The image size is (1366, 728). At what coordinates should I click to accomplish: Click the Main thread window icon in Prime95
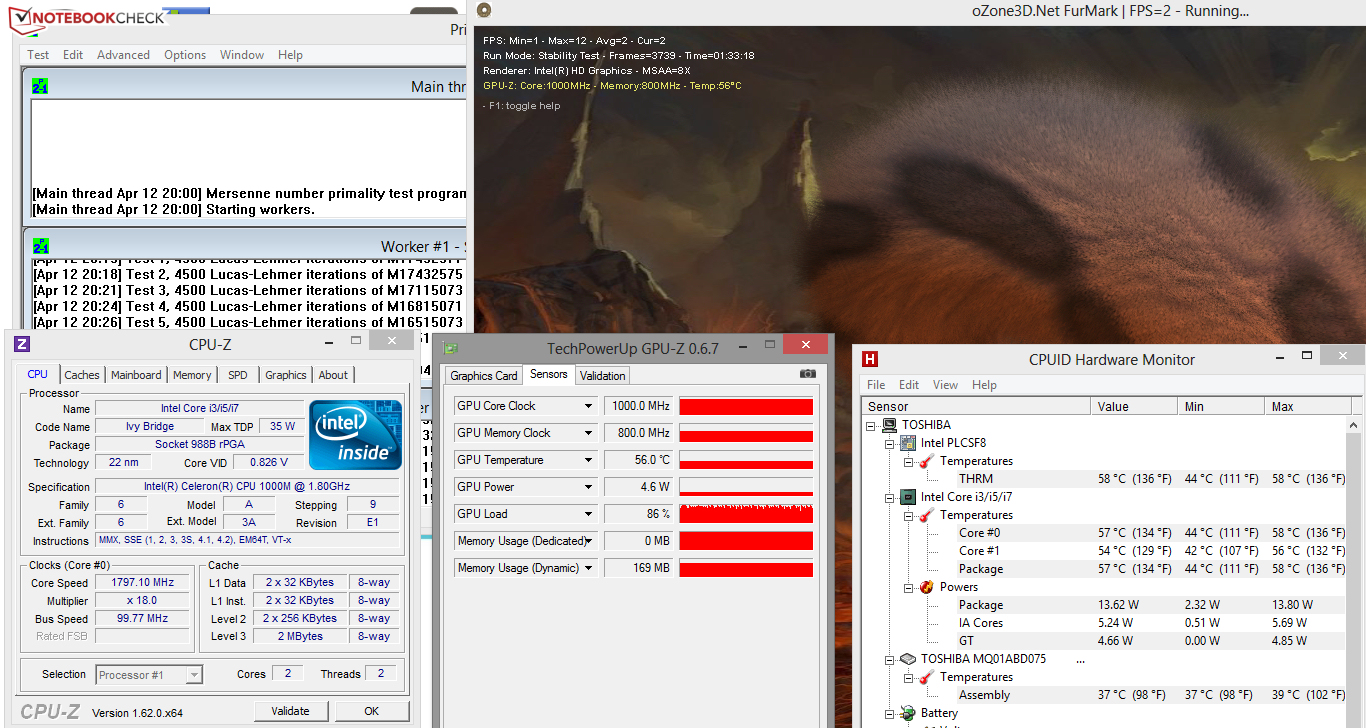[40, 87]
